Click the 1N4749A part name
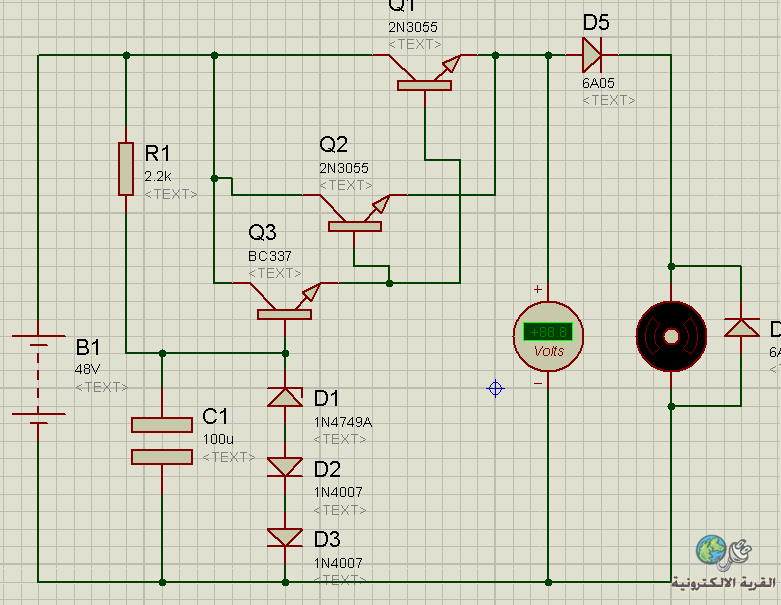Viewport: 781px width, 605px height. pyautogui.click(x=343, y=422)
